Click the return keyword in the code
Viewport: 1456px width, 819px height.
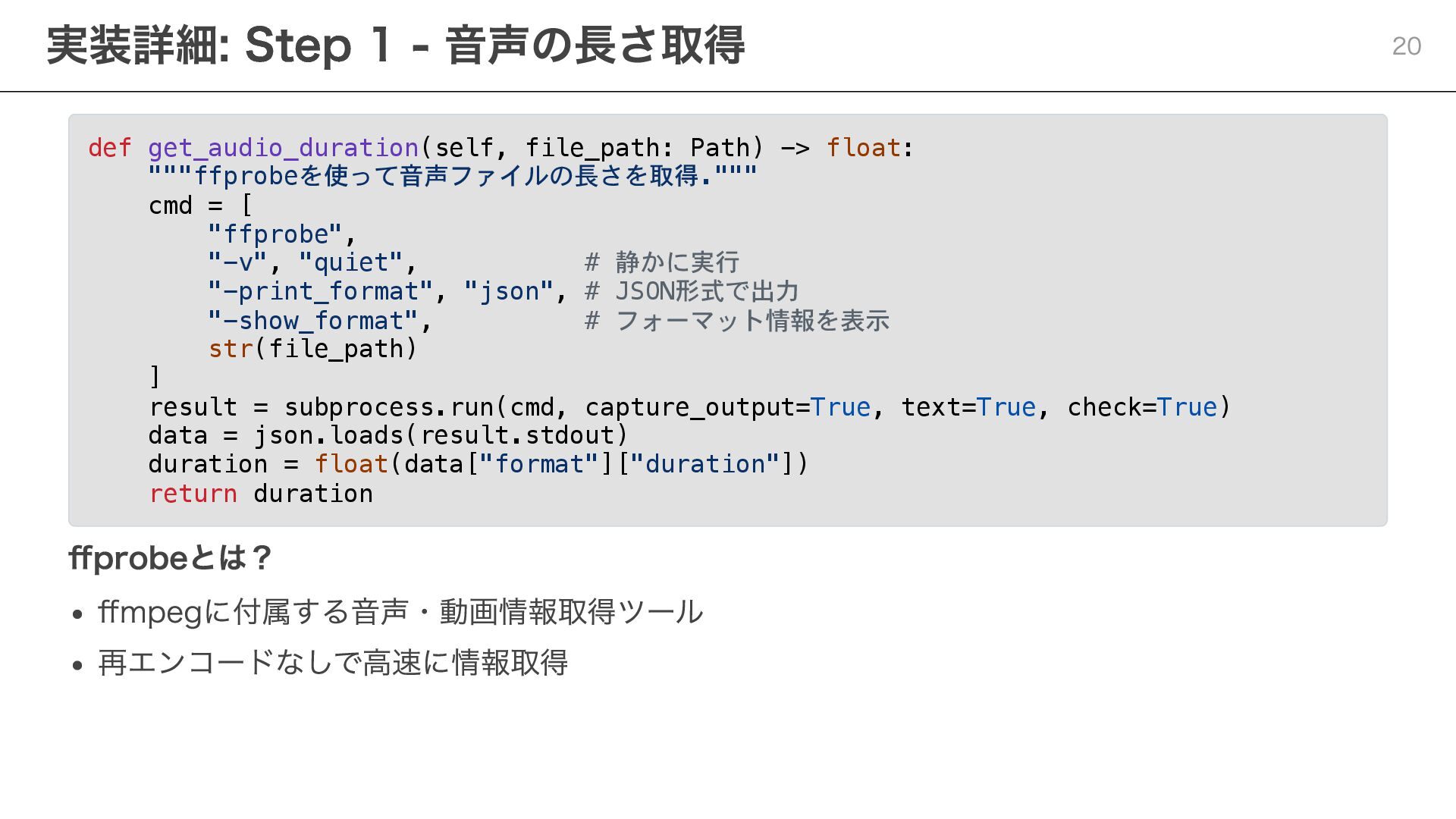coord(193,494)
